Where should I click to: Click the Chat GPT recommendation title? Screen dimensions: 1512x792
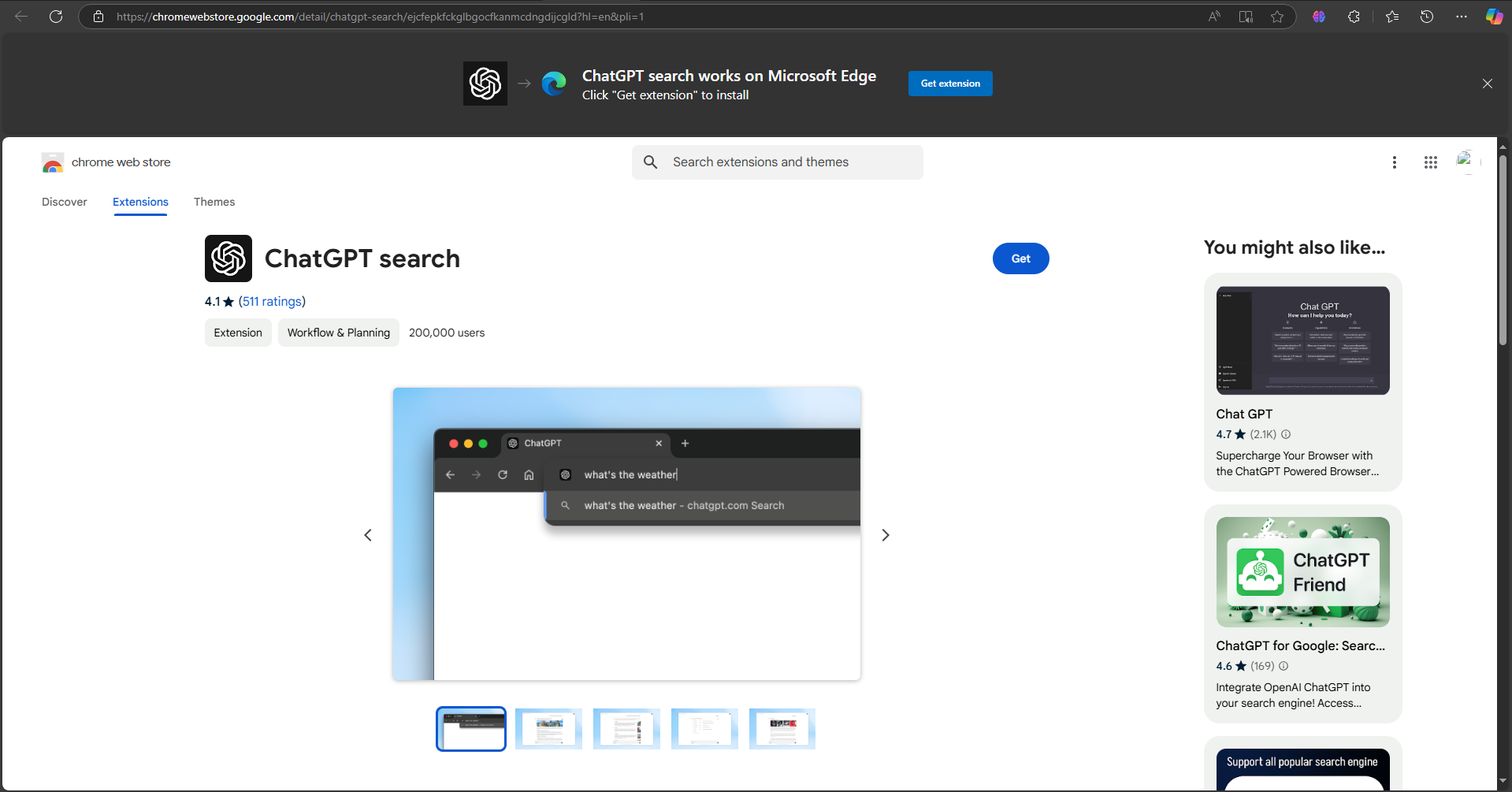pyautogui.click(x=1244, y=414)
